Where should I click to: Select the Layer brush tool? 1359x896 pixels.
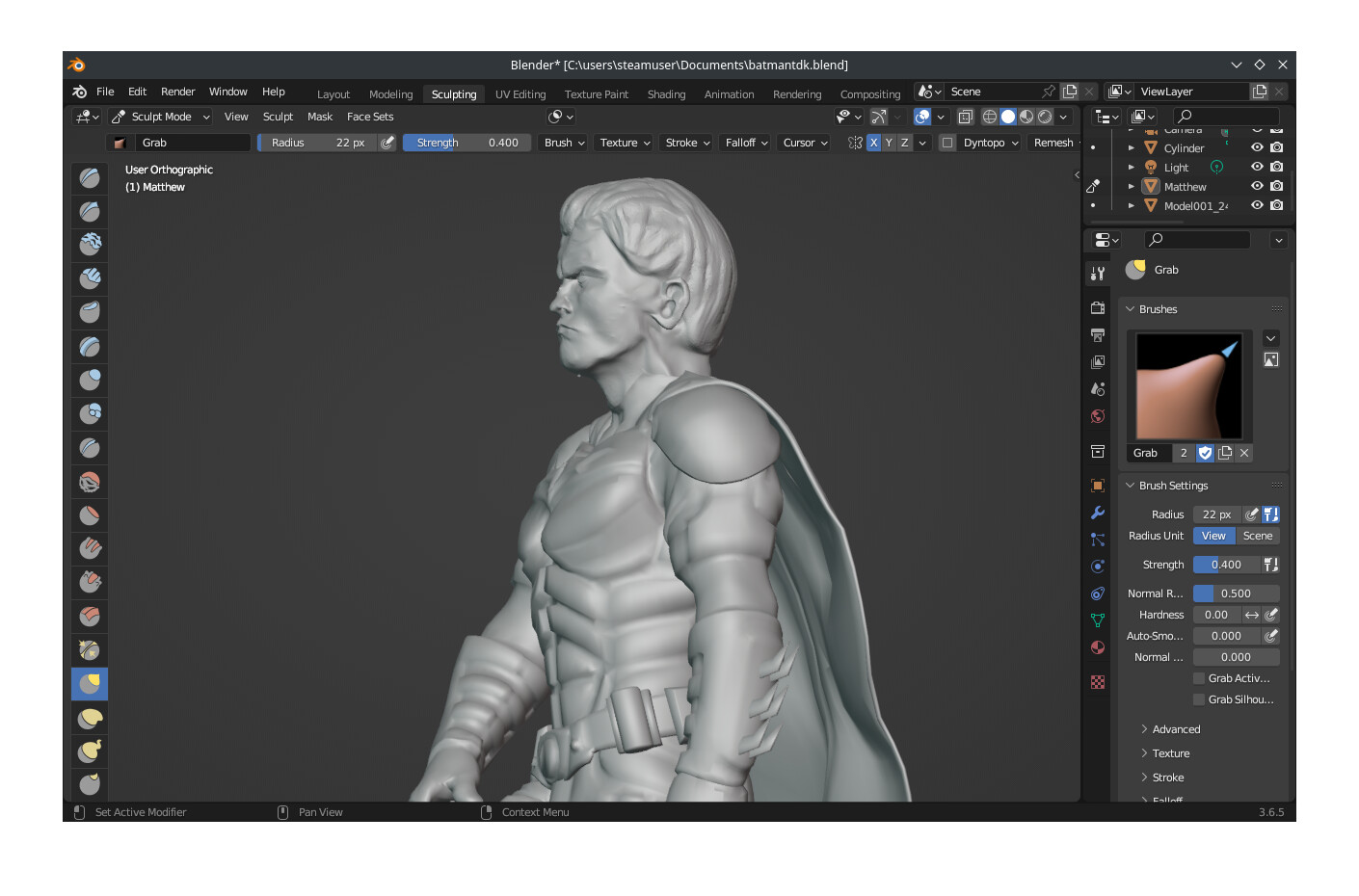tap(90, 346)
